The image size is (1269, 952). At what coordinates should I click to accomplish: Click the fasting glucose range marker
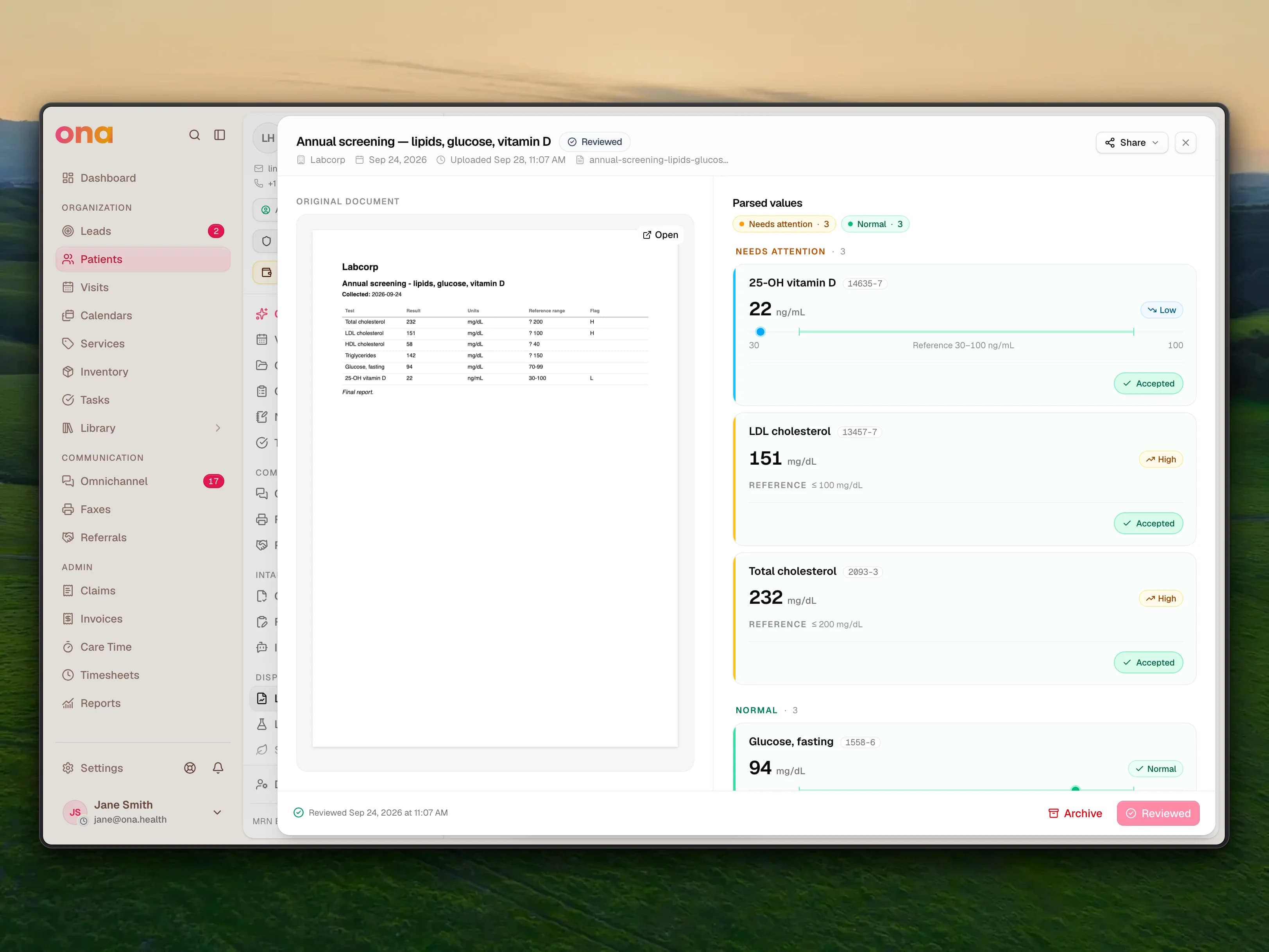1075,789
